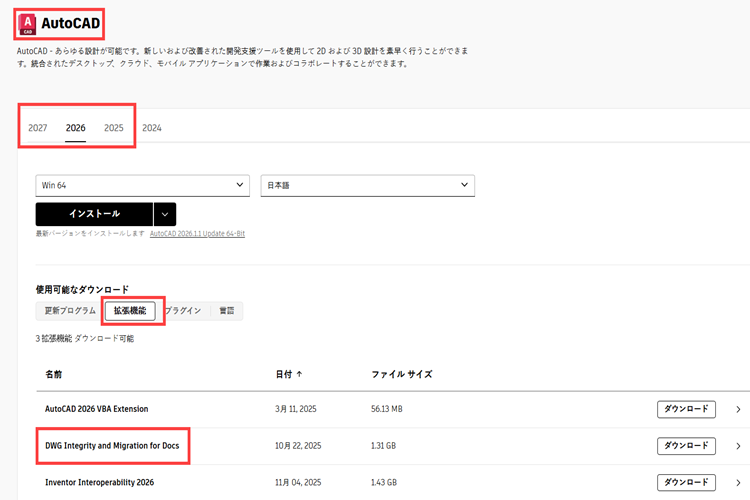Open AutoCAD 2026.1.1 Update 64-Bit link
Image resolution: width=750 pixels, height=500 pixels.
coord(197,233)
